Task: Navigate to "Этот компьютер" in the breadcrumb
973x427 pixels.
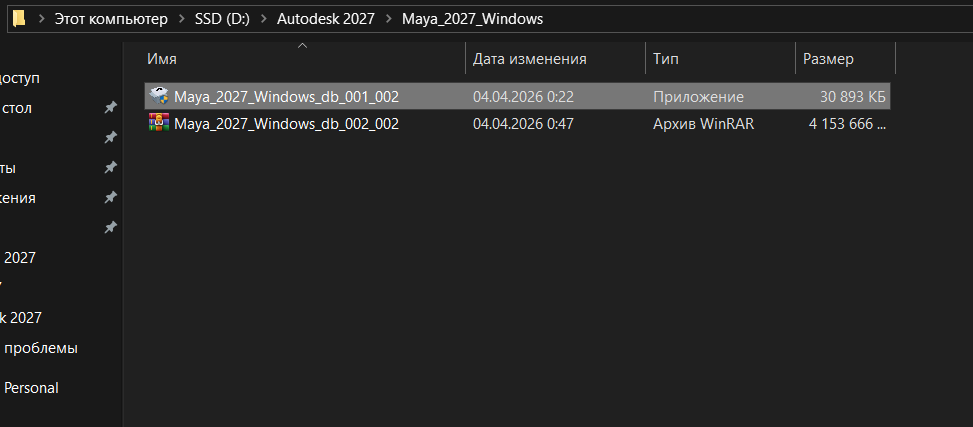Action: pyautogui.click(x=111, y=19)
